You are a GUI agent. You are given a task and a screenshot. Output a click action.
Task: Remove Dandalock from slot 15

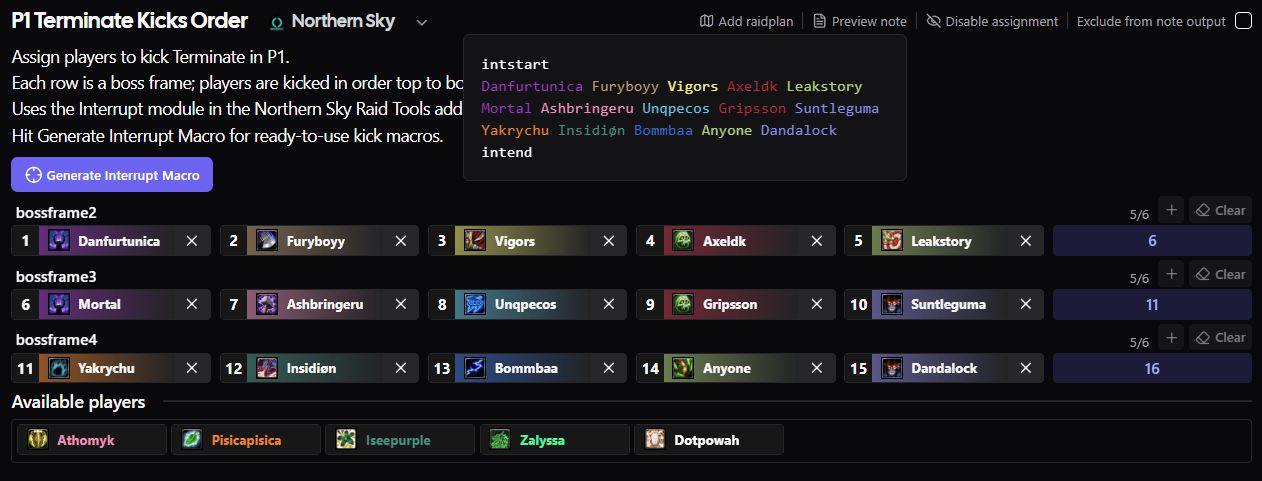1025,368
